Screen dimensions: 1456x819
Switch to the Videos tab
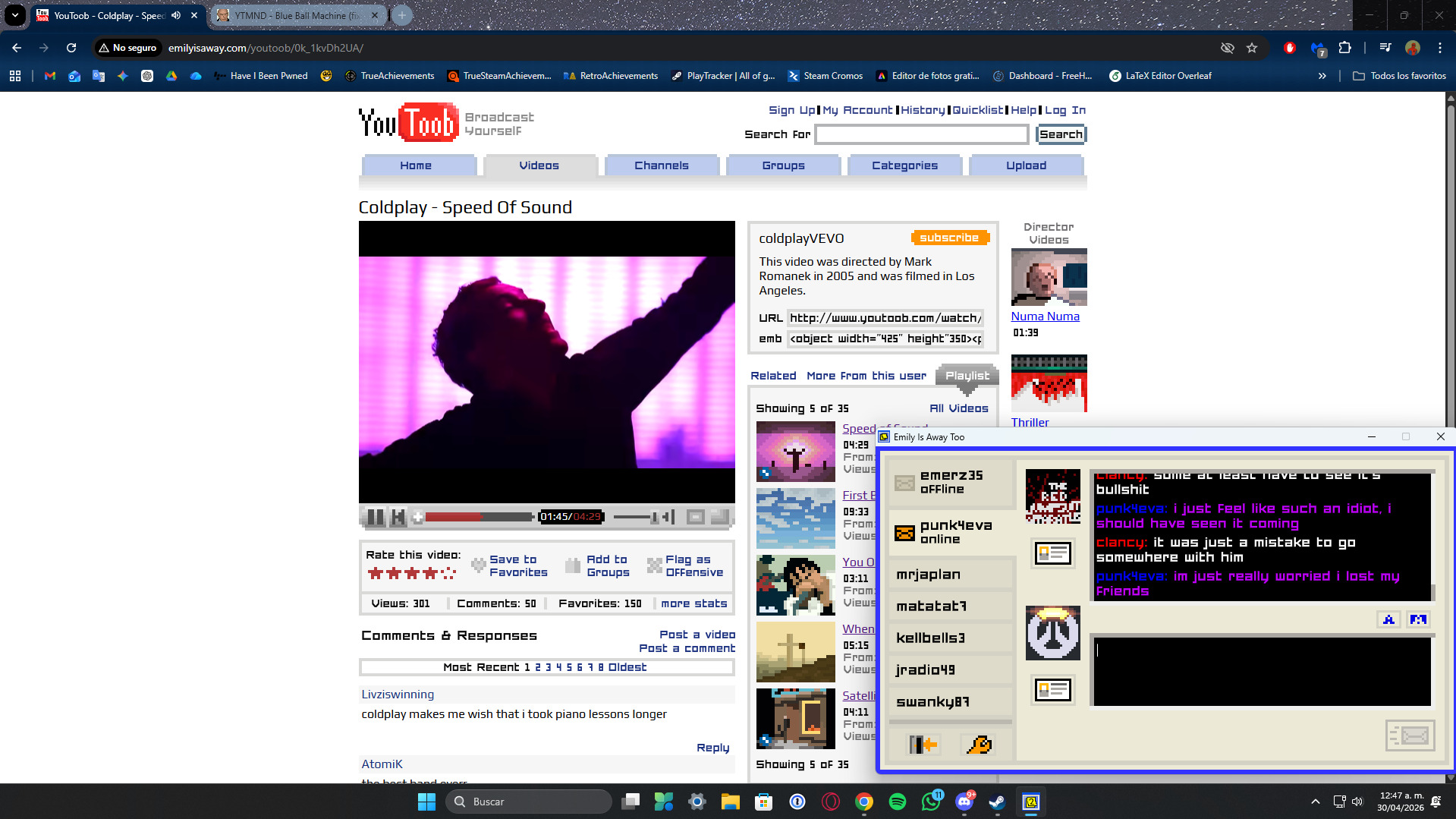point(539,165)
